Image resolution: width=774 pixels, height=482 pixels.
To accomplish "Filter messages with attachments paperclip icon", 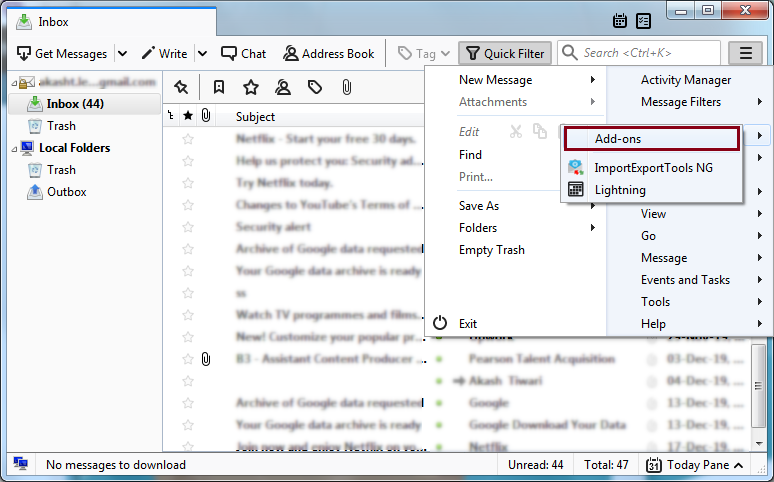I will point(347,88).
